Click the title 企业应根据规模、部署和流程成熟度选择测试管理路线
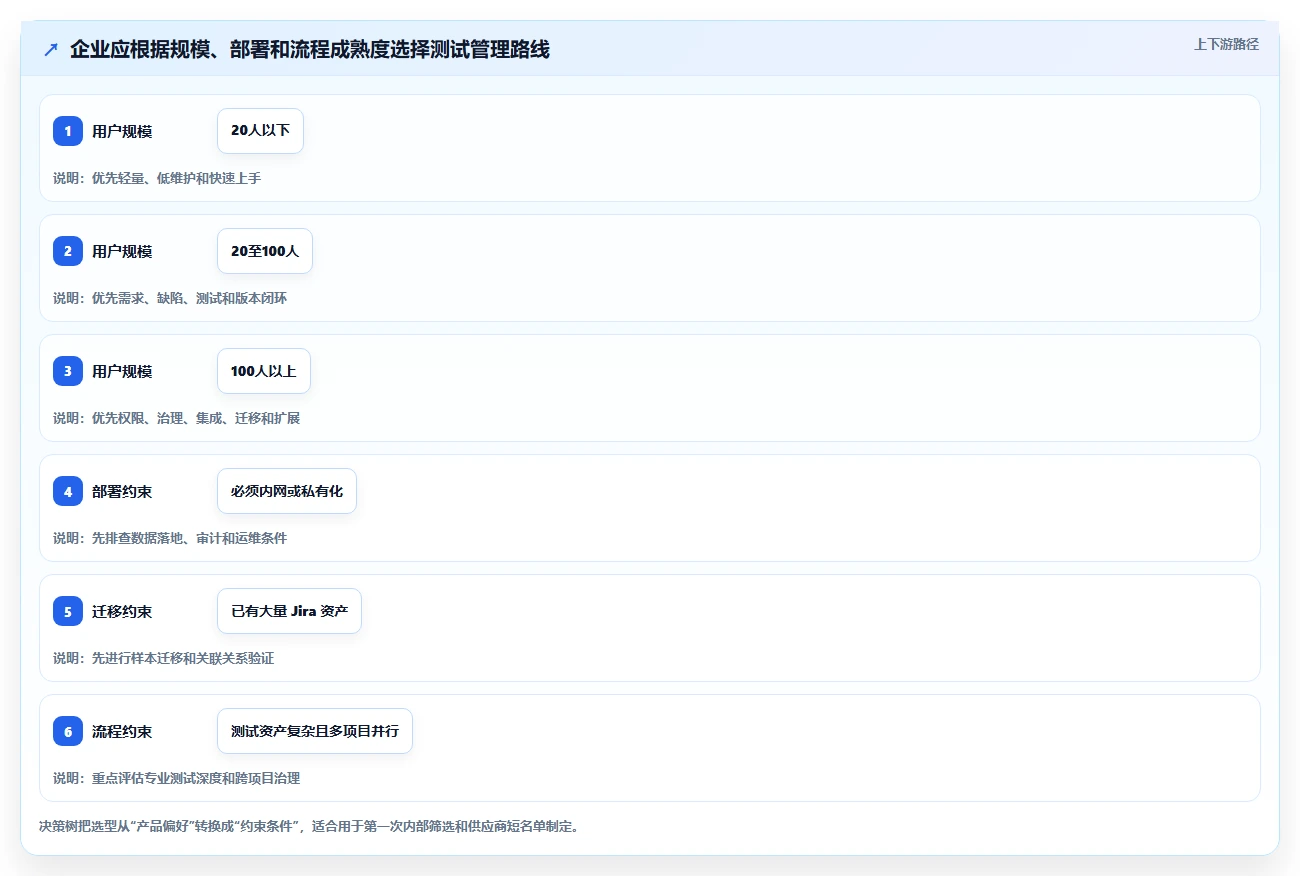 click(310, 49)
